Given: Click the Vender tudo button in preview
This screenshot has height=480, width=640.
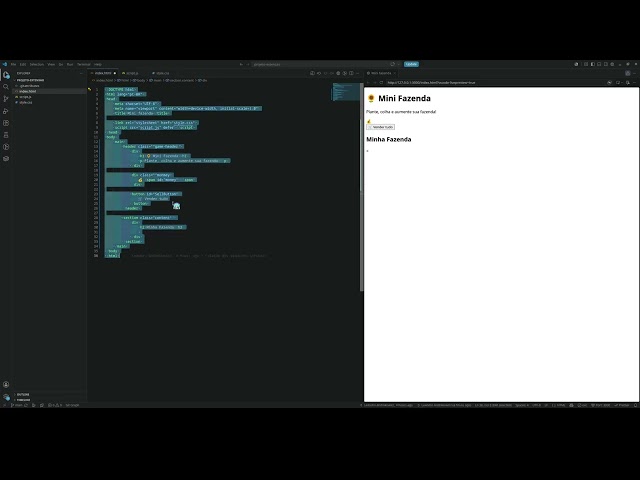Looking at the screenshot, I should coord(380,127).
